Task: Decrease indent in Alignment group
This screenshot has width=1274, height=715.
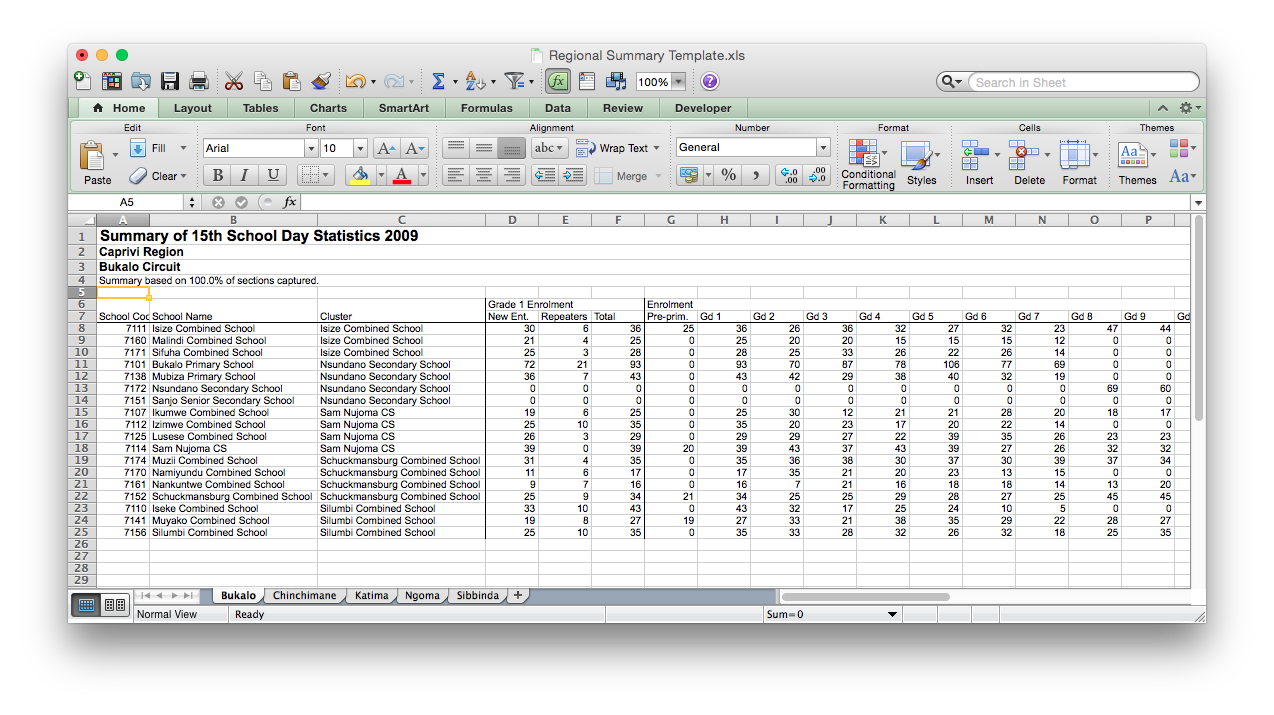Action: 545,175
